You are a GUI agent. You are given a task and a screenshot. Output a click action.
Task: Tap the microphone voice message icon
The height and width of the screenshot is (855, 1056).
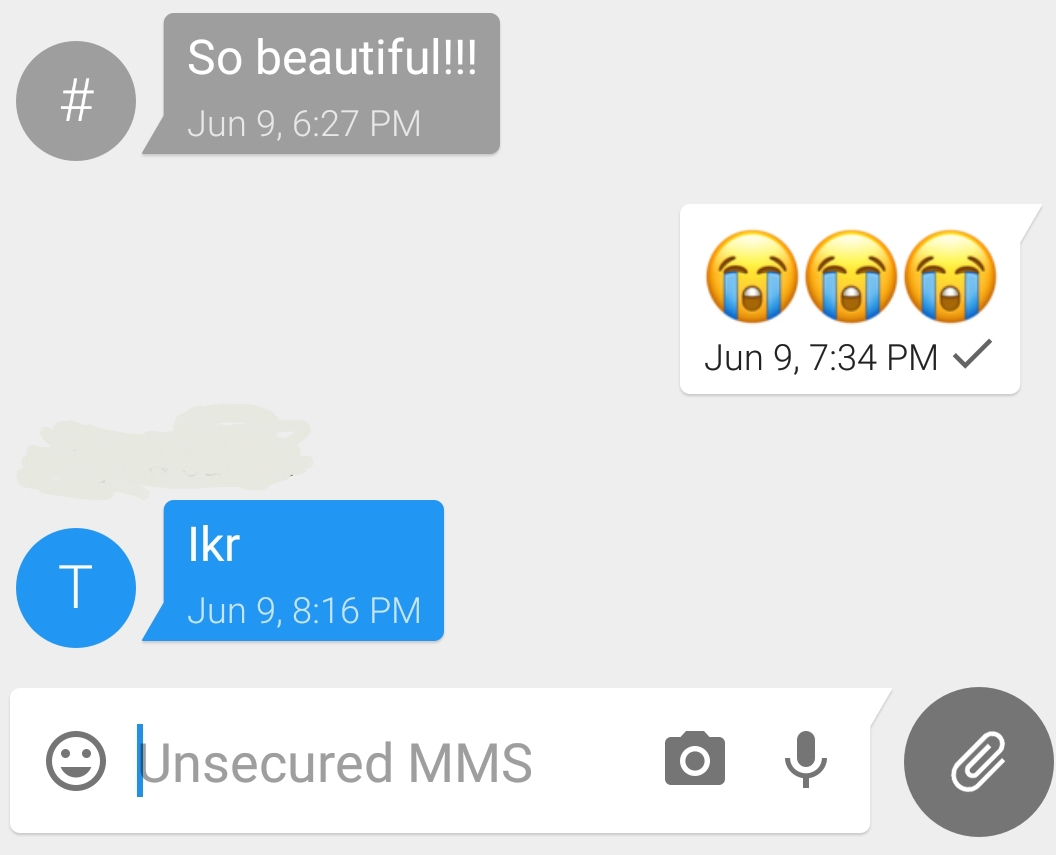[805, 759]
